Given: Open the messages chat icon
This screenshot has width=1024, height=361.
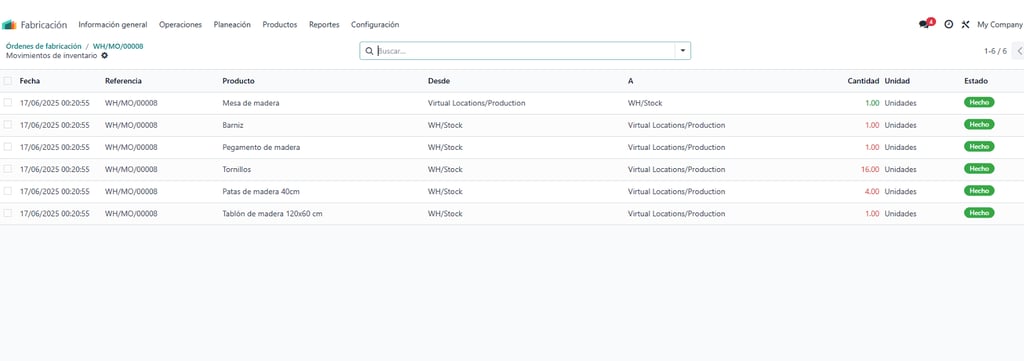Looking at the screenshot, I should [923, 24].
